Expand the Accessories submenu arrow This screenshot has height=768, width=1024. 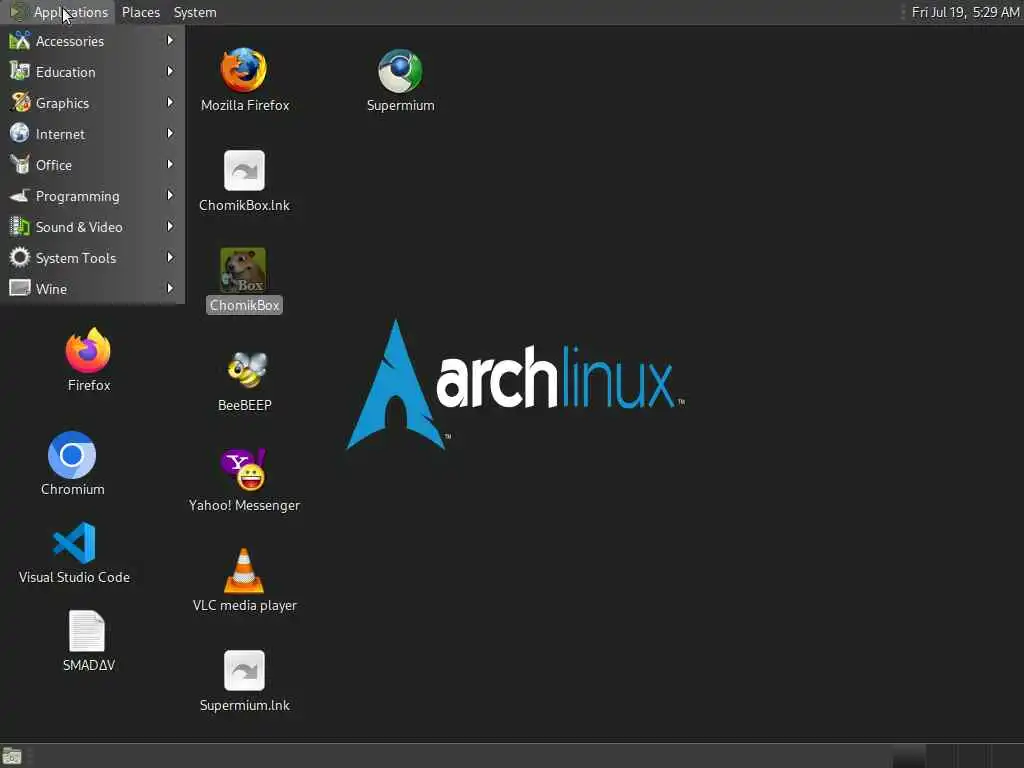tap(170, 40)
